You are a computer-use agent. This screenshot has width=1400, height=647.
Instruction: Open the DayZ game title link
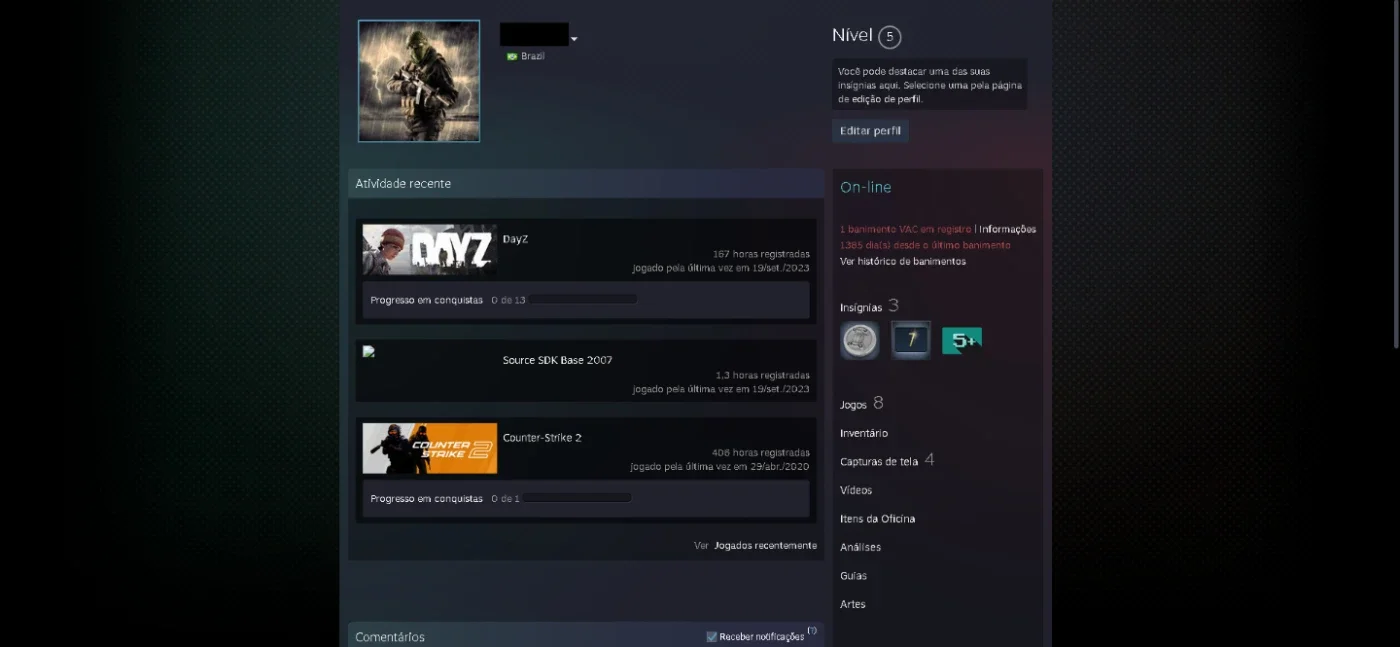[515, 239]
